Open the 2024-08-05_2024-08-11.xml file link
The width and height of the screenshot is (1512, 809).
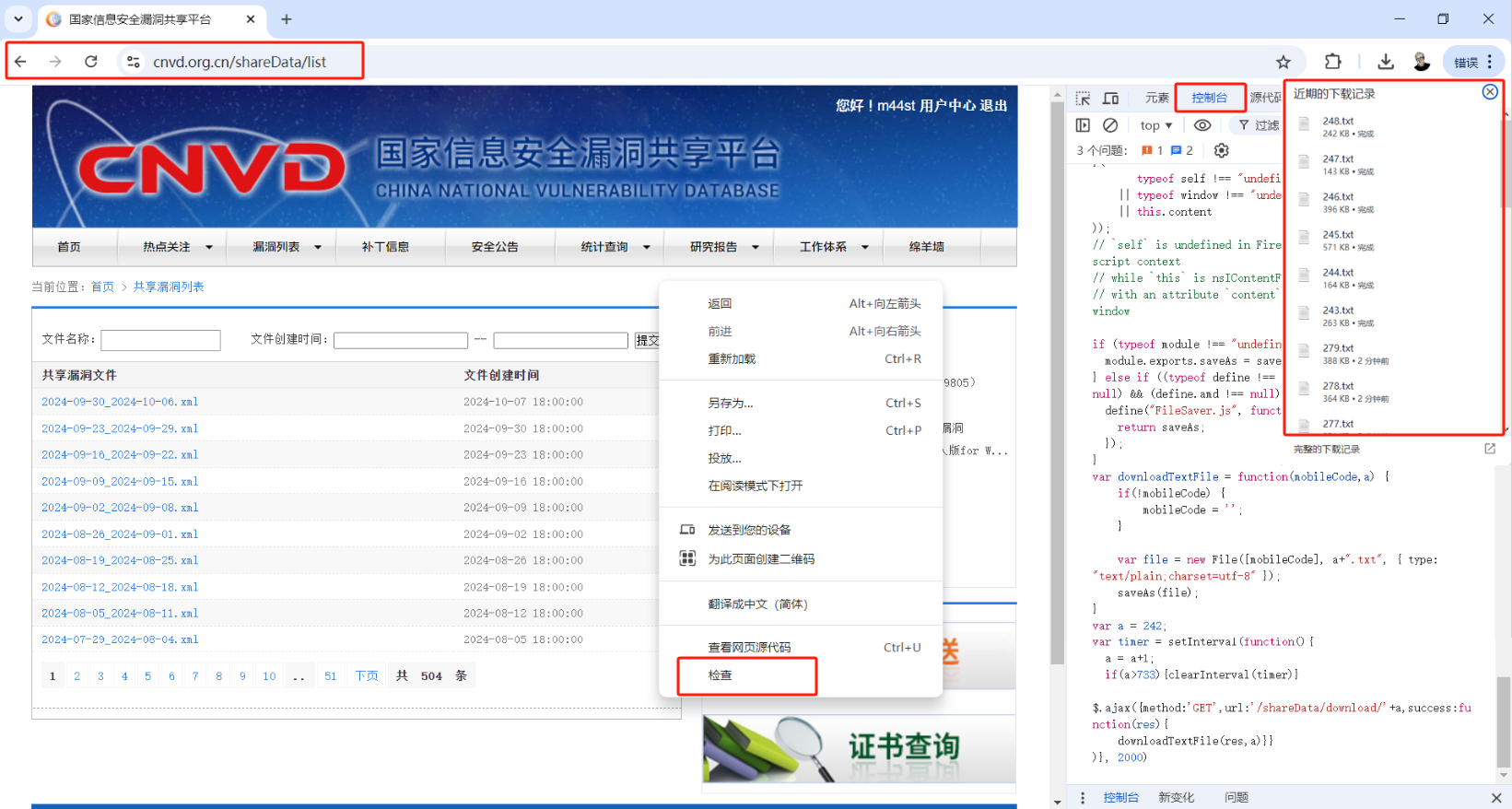(120, 614)
